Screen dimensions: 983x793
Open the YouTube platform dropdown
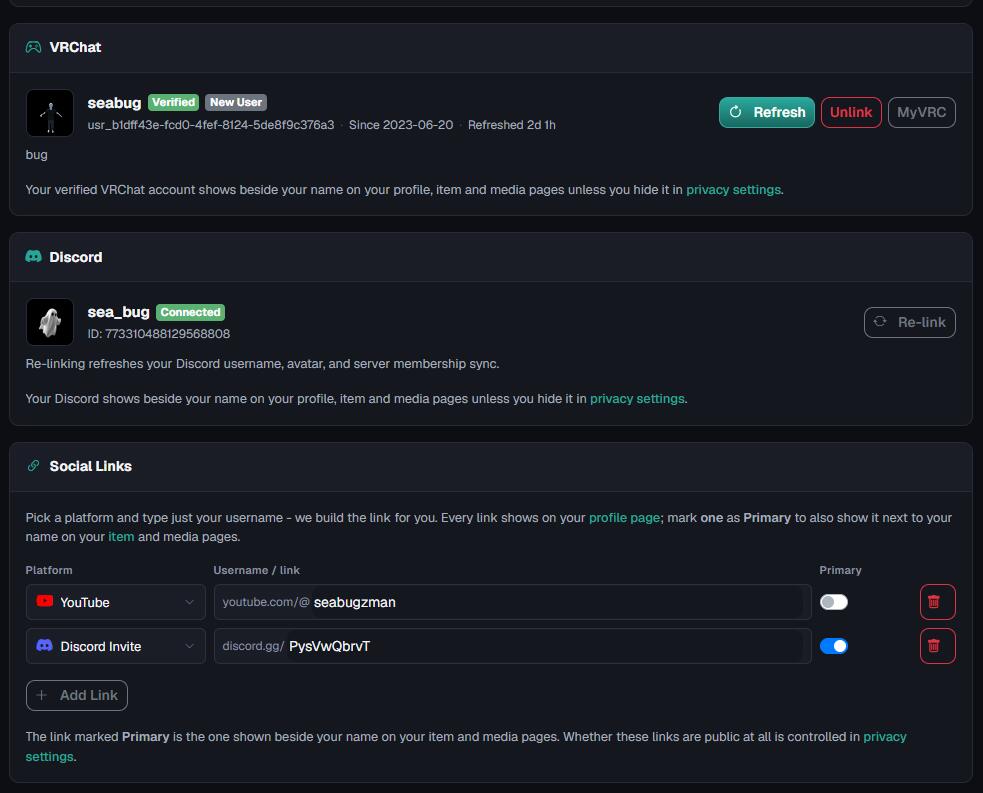click(x=115, y=602)
